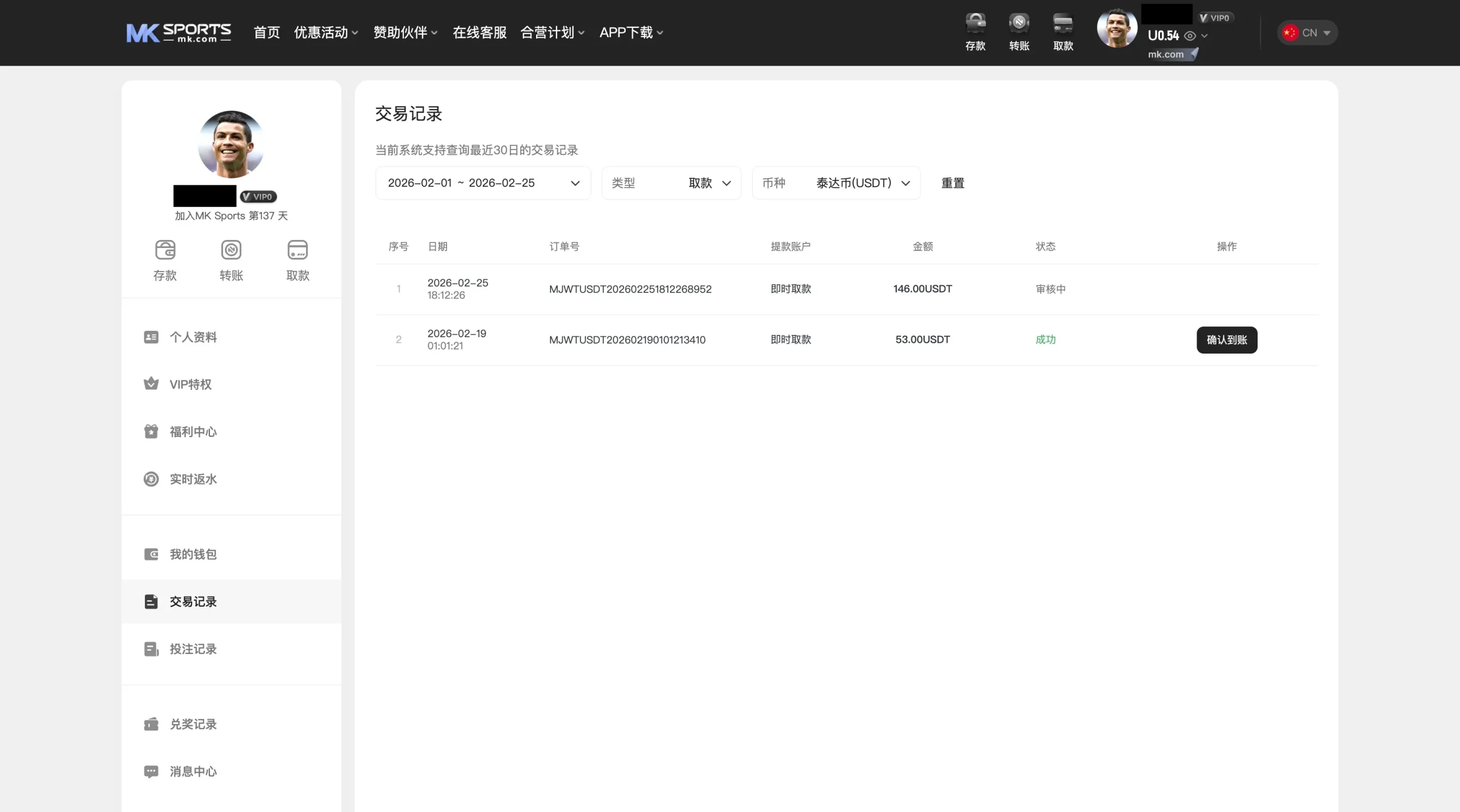Viewport: 1460px width, 812px height.
Task: Click the profile avatar in the top header
Action: click(1116, 29)
